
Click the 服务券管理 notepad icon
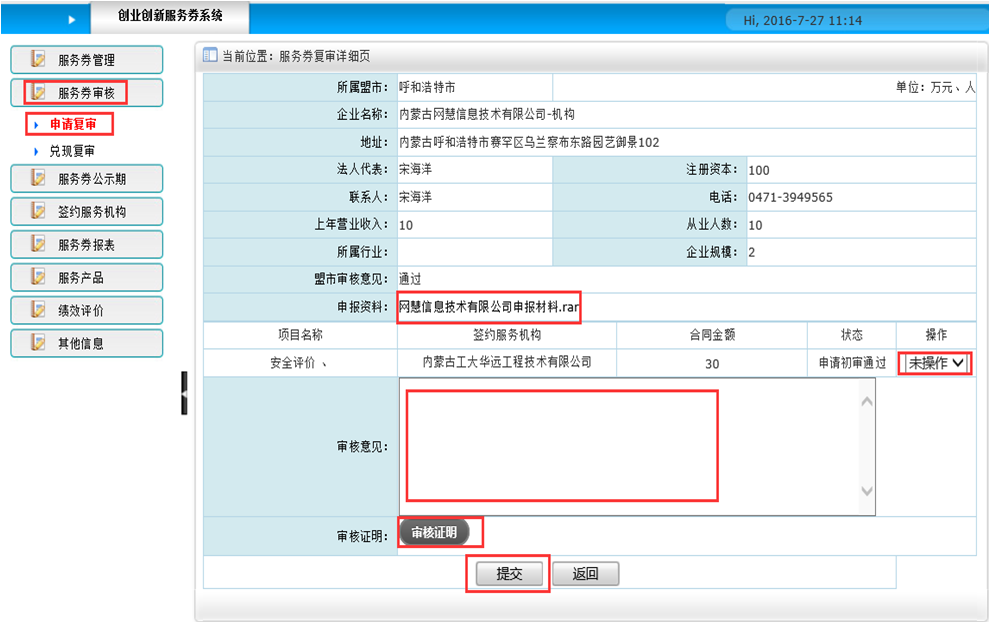(39, 59)
